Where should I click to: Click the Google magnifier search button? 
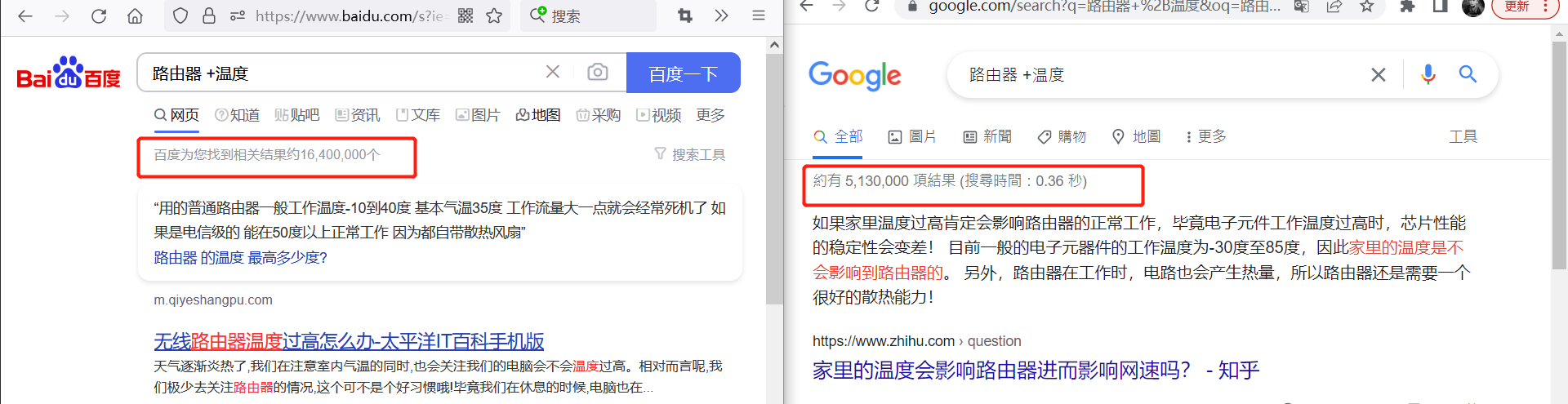(x=1468, y=74)
